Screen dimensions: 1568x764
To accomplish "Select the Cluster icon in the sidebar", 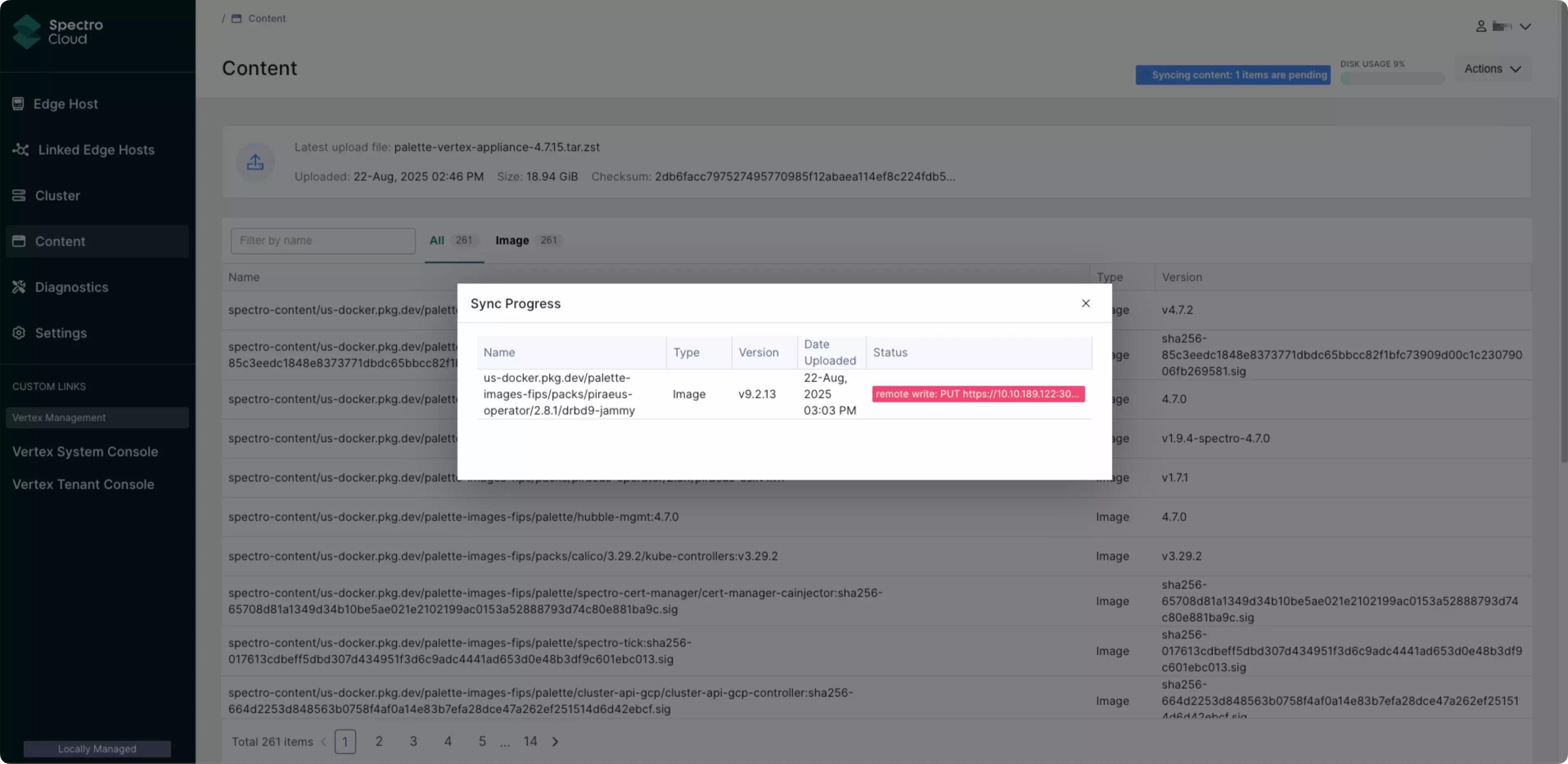I will tap(19, 195).
